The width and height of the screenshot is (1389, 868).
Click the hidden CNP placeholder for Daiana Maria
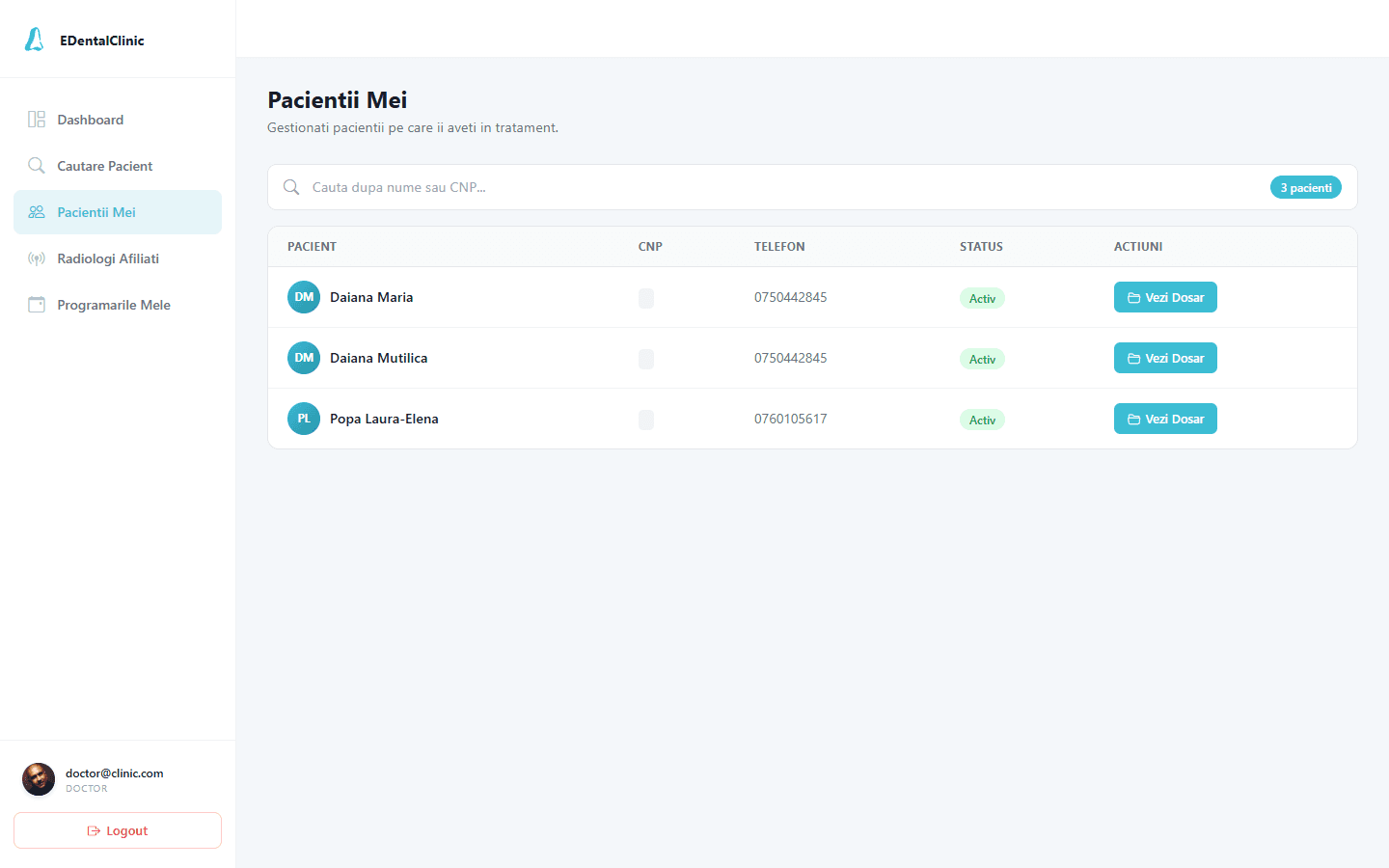coord(646,298)
